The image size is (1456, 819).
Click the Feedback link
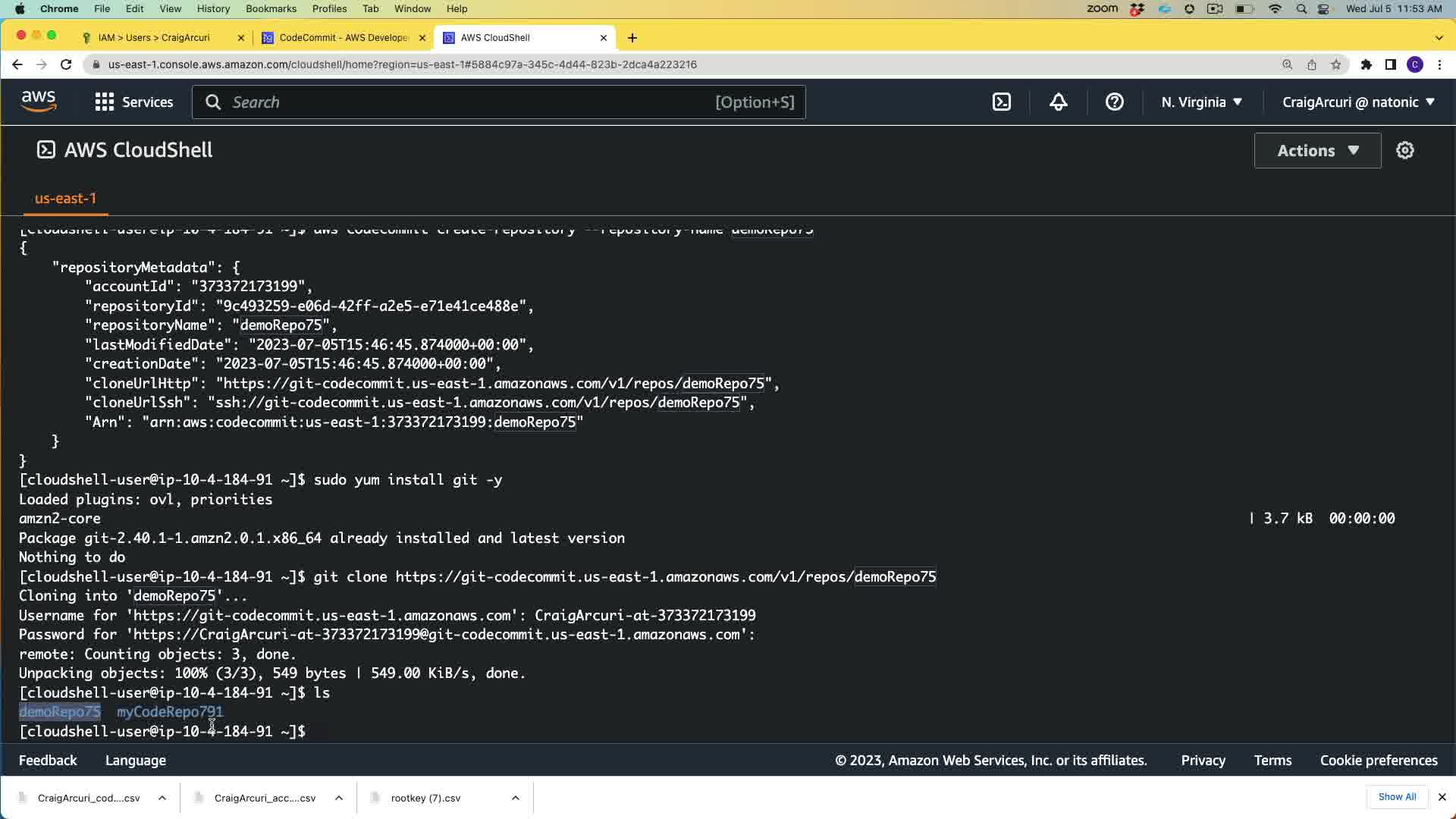48,760
